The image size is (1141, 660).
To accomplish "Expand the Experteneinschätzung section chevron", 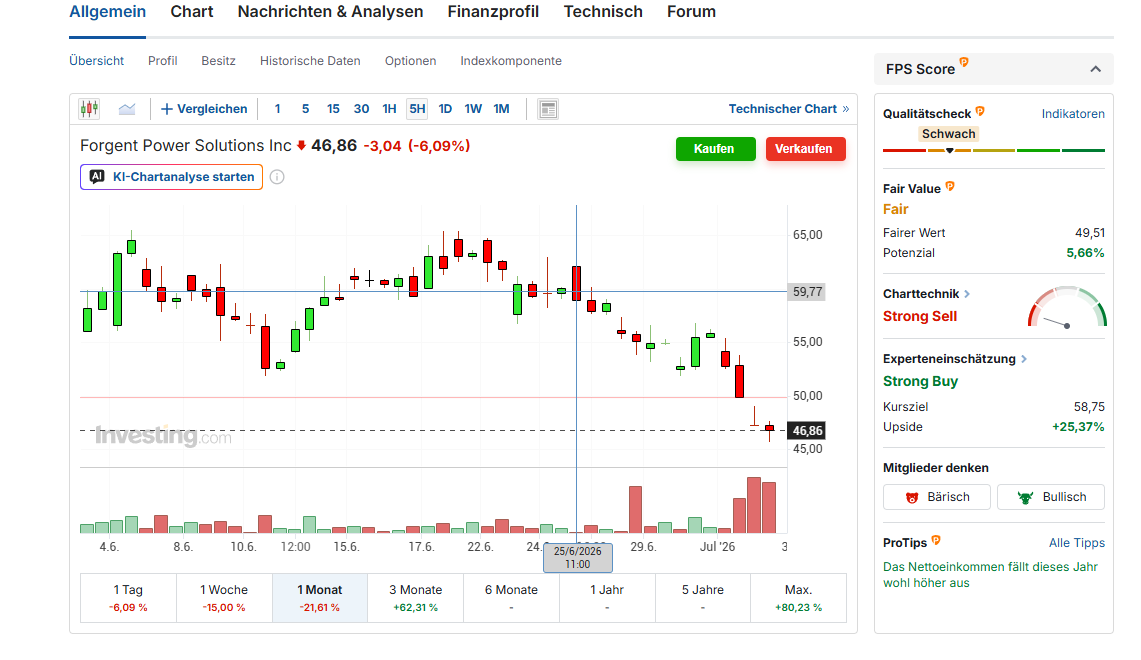I will coord(1024,359).
